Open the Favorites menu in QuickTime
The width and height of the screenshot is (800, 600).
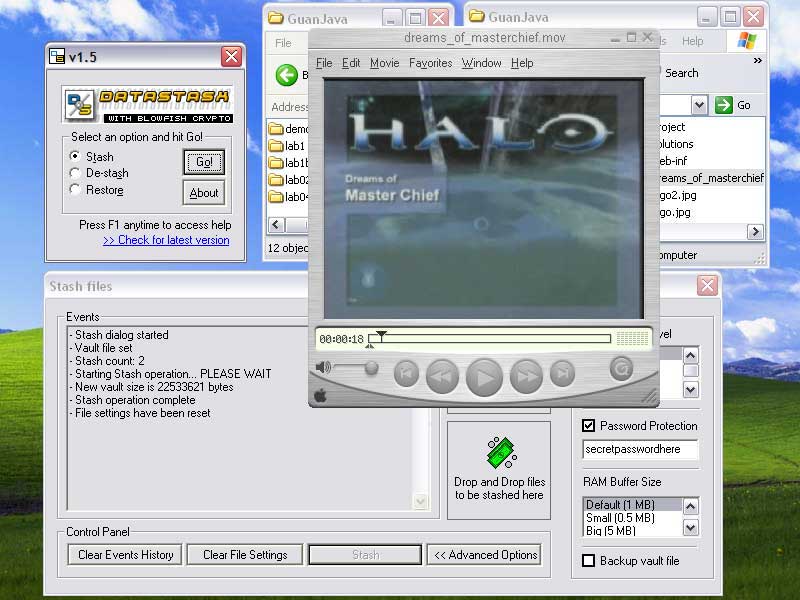click(x=430, y=63)
